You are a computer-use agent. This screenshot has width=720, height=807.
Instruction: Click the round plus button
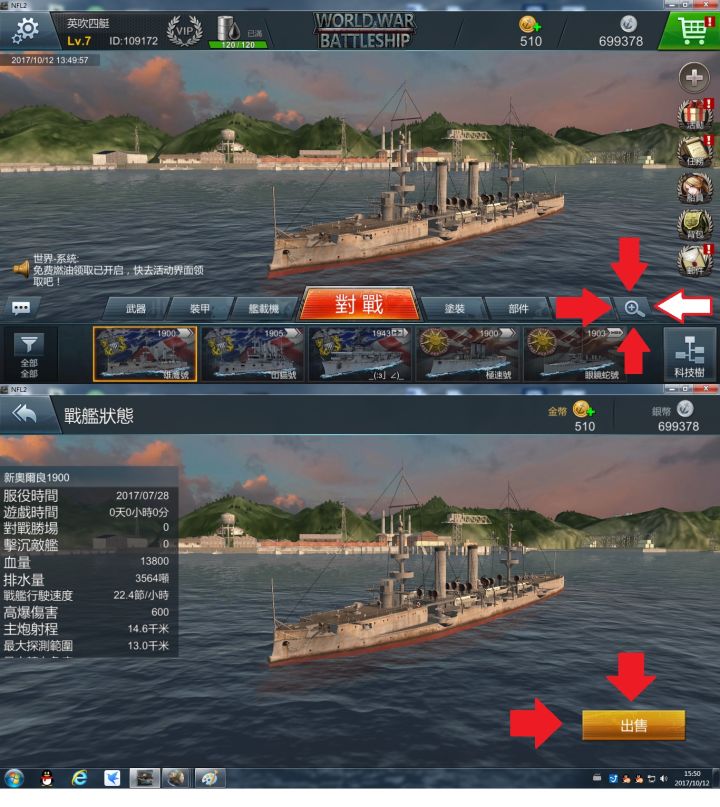tap(694, 78)
